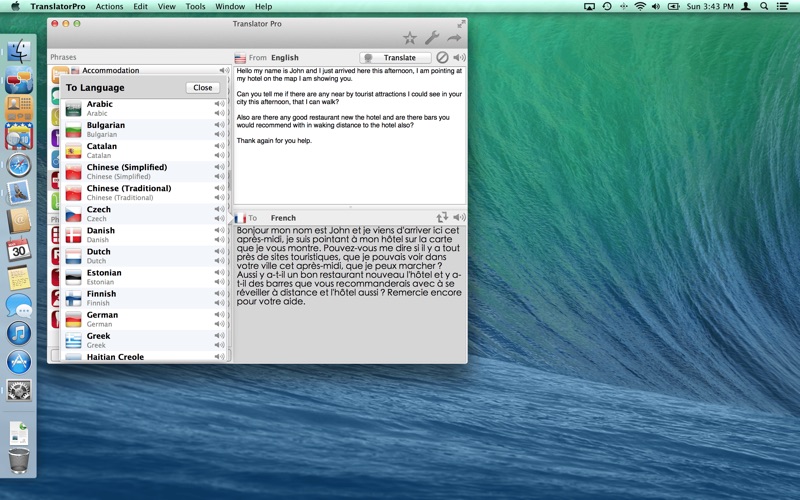The height and width of the screenshot is (500, 800).
Task: Enter full screen using the window's arrows icon
Action: (461, 23)
